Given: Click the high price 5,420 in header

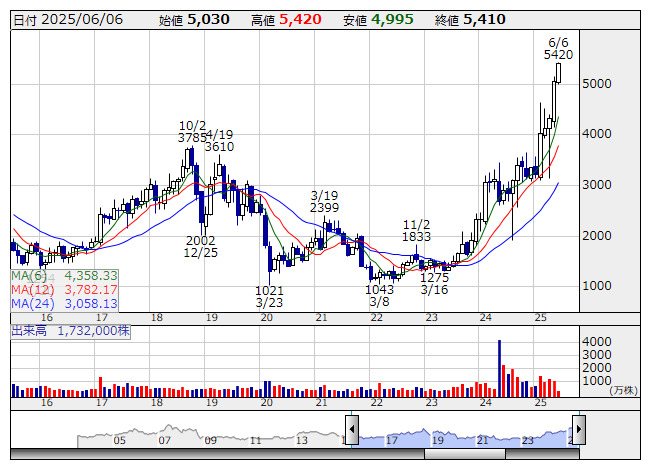Looking at the screenshot, I should point(300,19).
